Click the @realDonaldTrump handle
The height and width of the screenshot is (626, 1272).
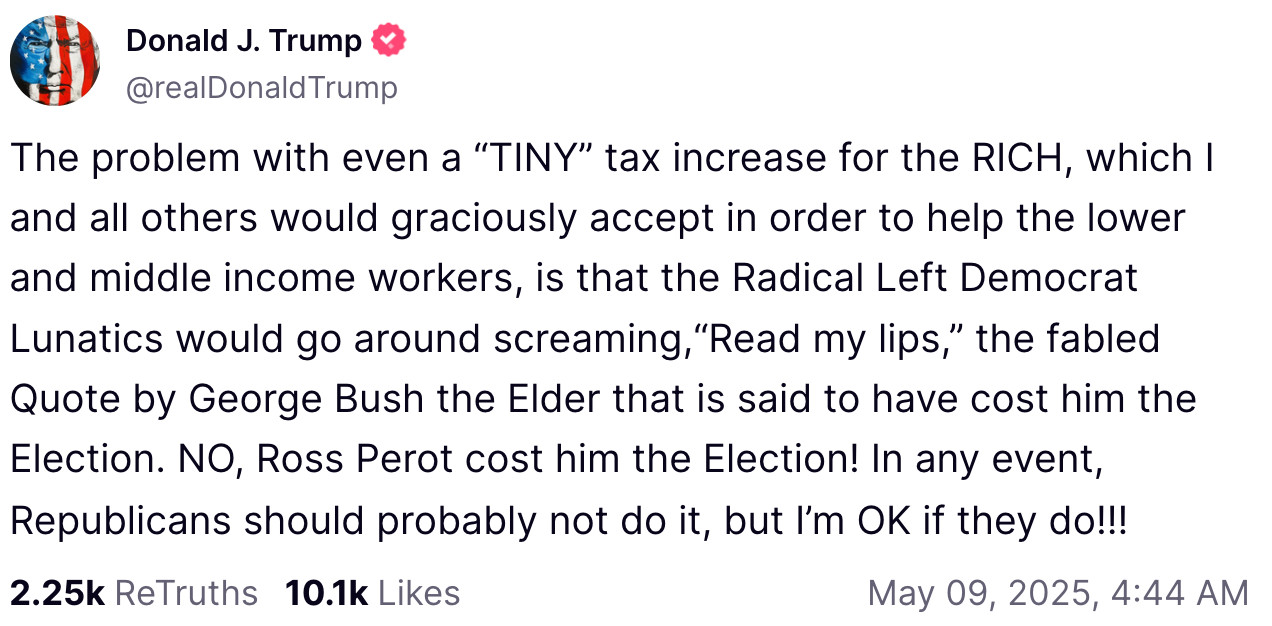(x=262, y=88)
